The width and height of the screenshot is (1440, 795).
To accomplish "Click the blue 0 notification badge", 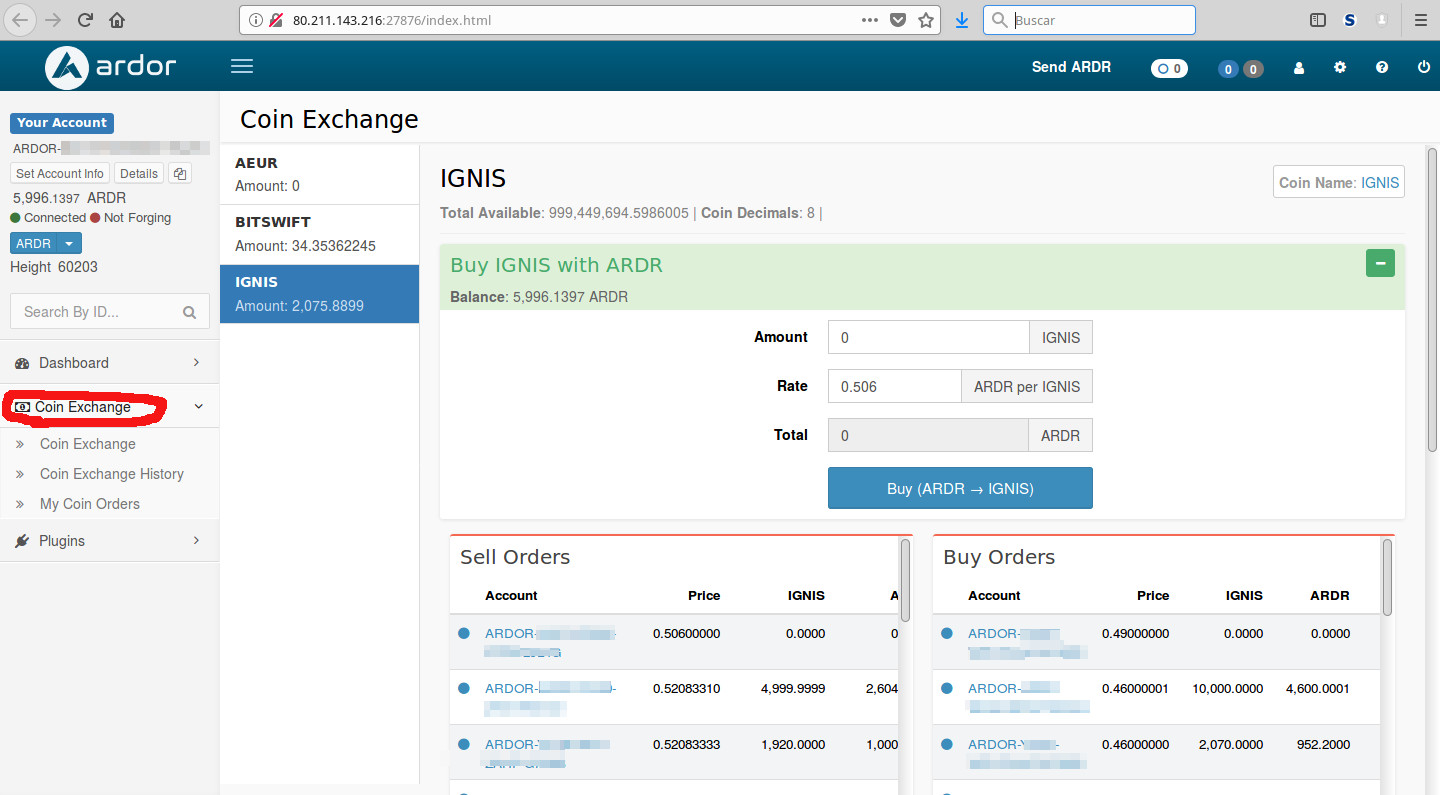I will tap(1228, 69).
